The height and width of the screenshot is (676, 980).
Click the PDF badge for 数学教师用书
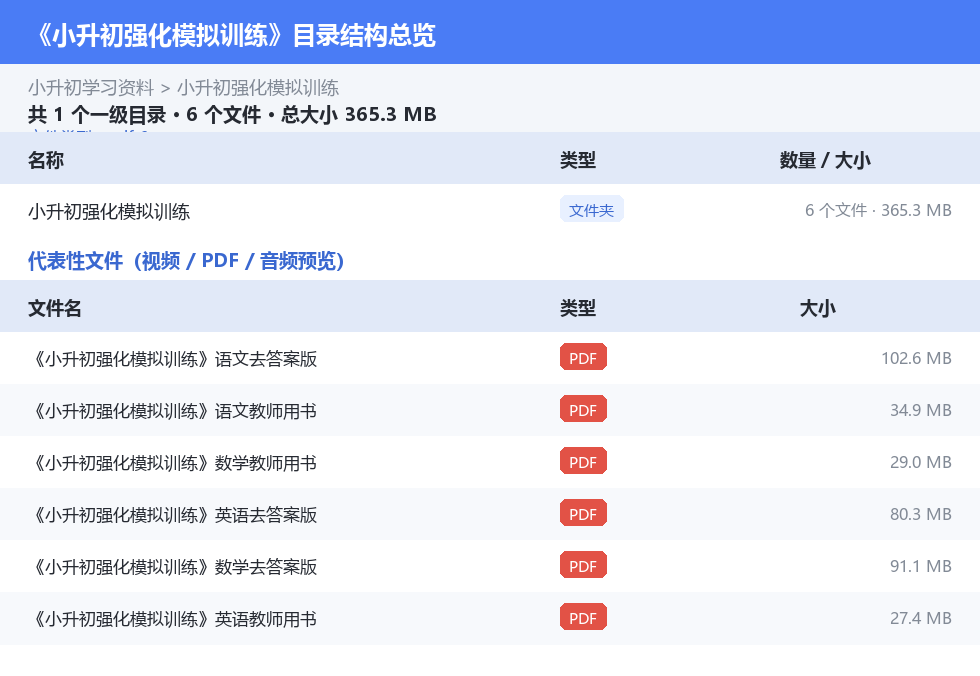(583, 461)
